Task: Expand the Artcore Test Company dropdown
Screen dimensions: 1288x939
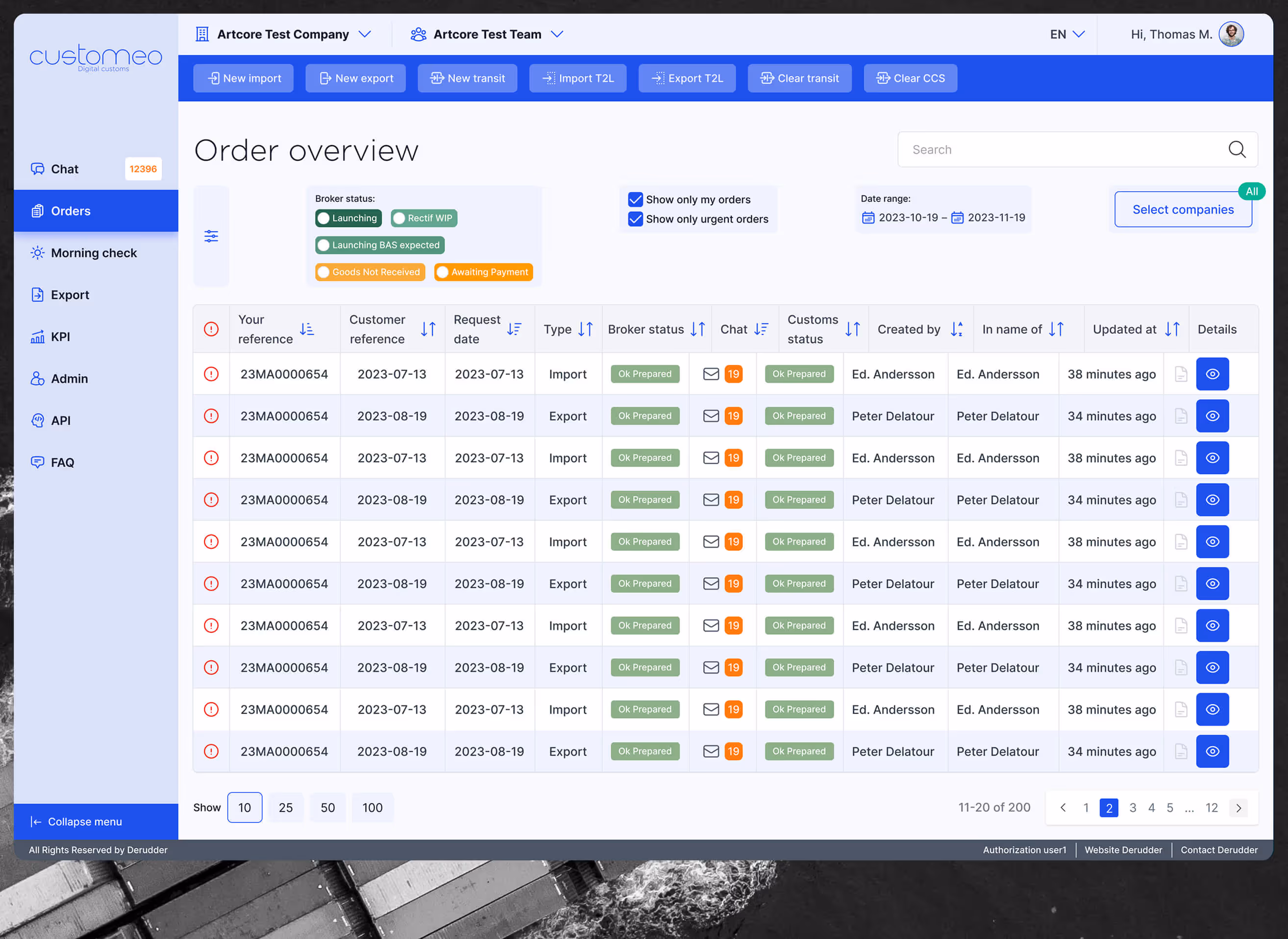Action: [x=364, y=34]
